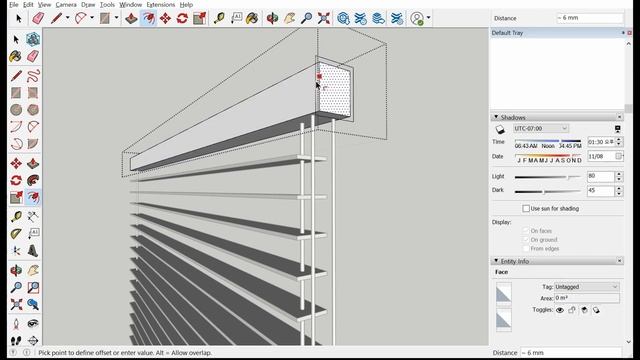Click the Time shadow slider
The width and height of the screenshot is (640, 360).
(x=548, y=141)
